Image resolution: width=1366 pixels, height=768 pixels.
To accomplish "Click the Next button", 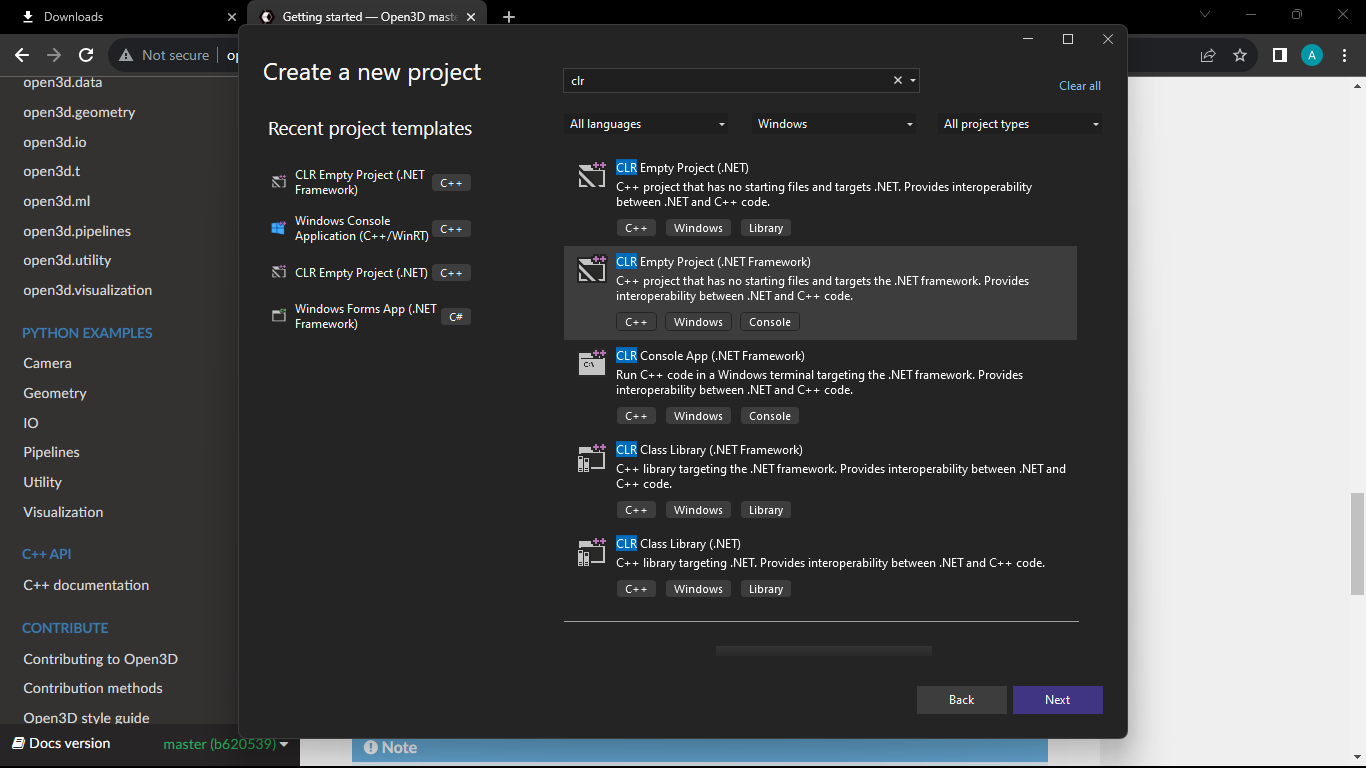I will (1057, 700).
